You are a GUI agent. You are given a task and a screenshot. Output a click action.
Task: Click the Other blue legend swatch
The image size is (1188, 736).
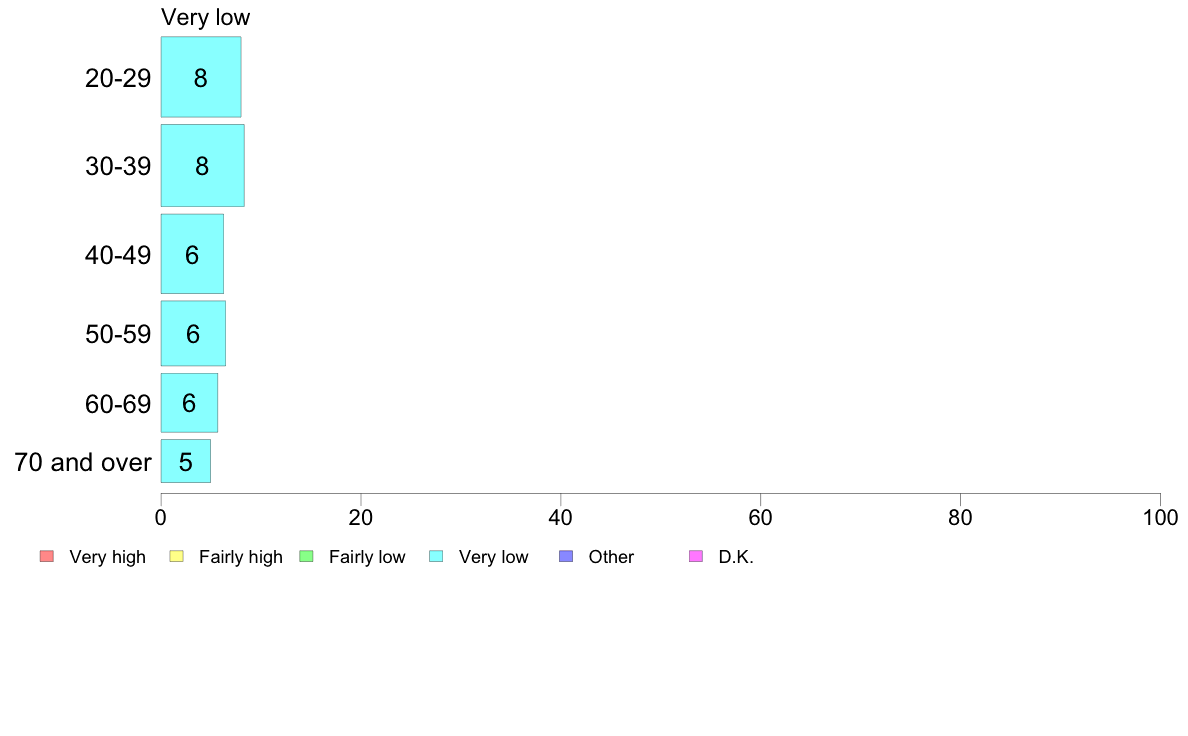click(x=566, y=556)
